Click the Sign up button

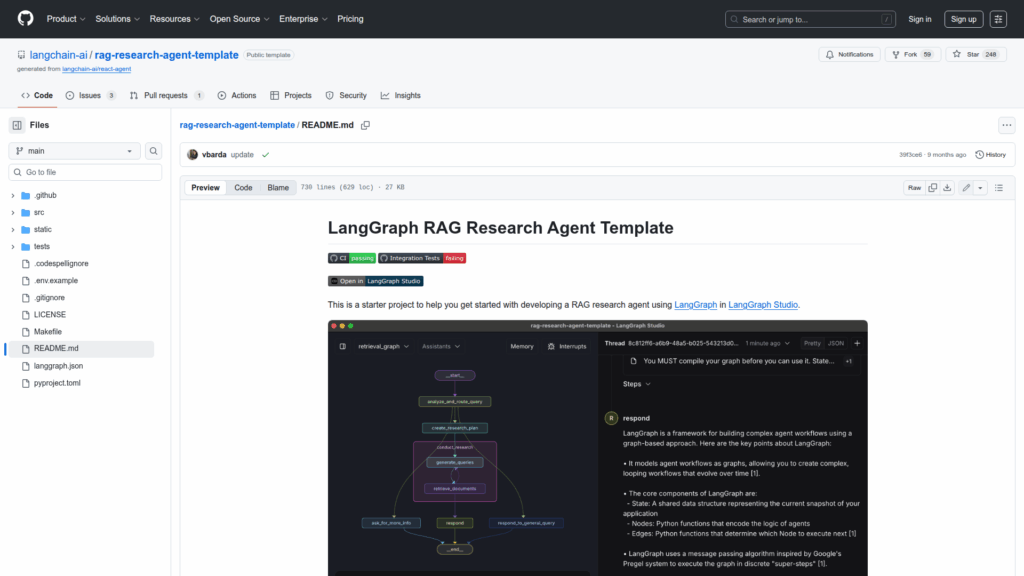coord(963,19)
